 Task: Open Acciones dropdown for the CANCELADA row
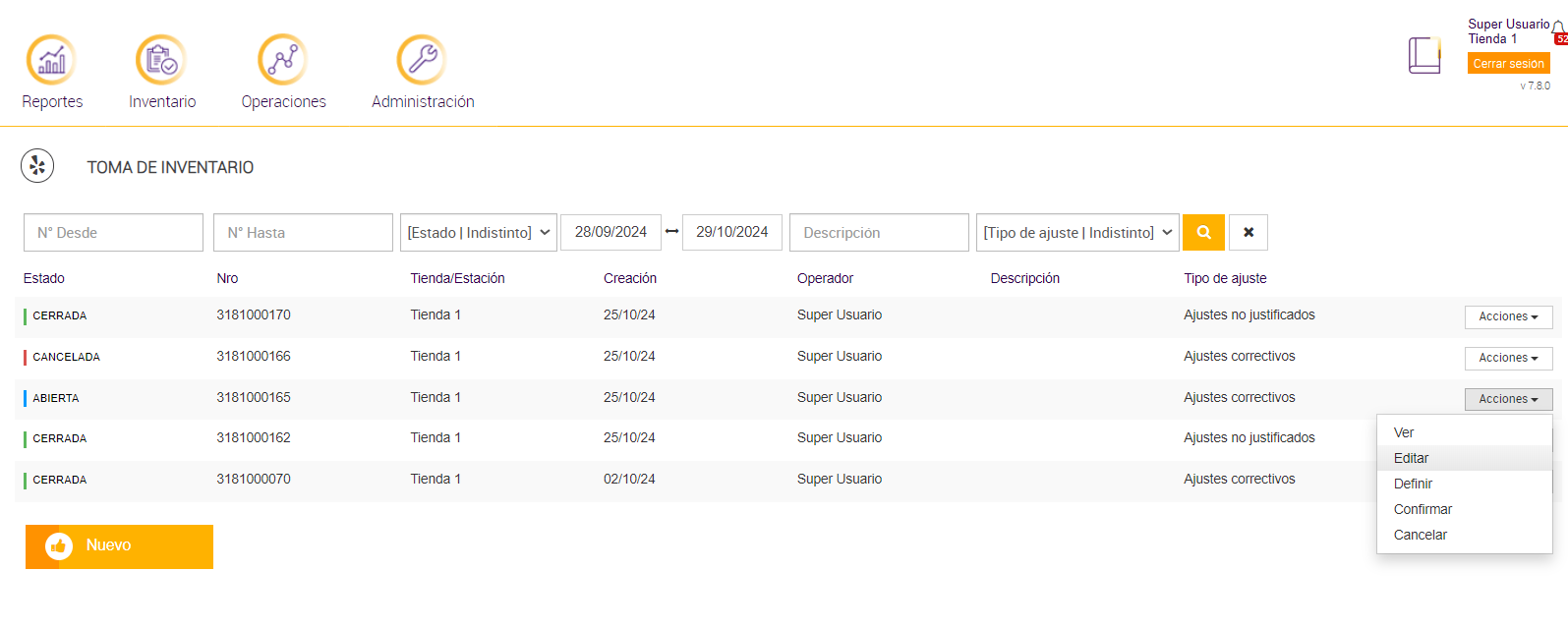point(1508,358)
